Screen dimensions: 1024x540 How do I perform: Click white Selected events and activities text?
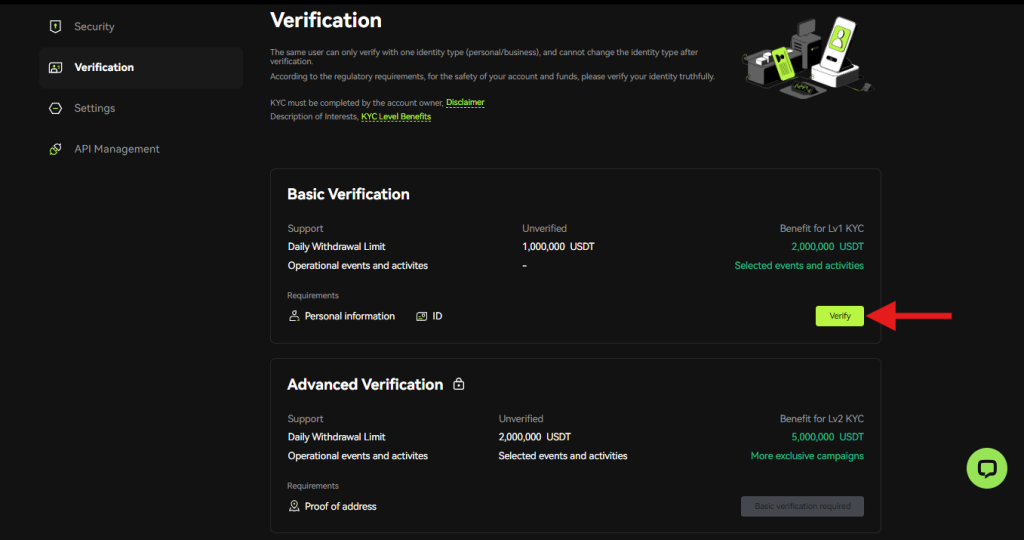click(x=563, y=456)
